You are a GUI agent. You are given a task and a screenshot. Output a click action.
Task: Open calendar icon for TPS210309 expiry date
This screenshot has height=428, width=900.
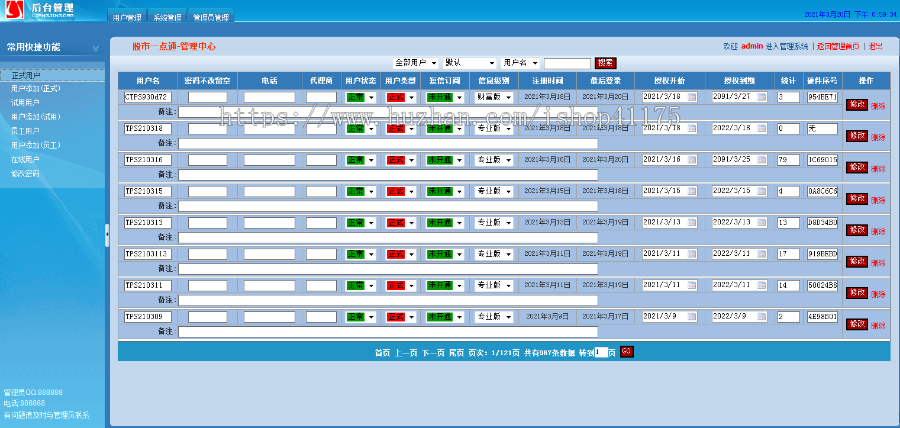coord(762,317)
